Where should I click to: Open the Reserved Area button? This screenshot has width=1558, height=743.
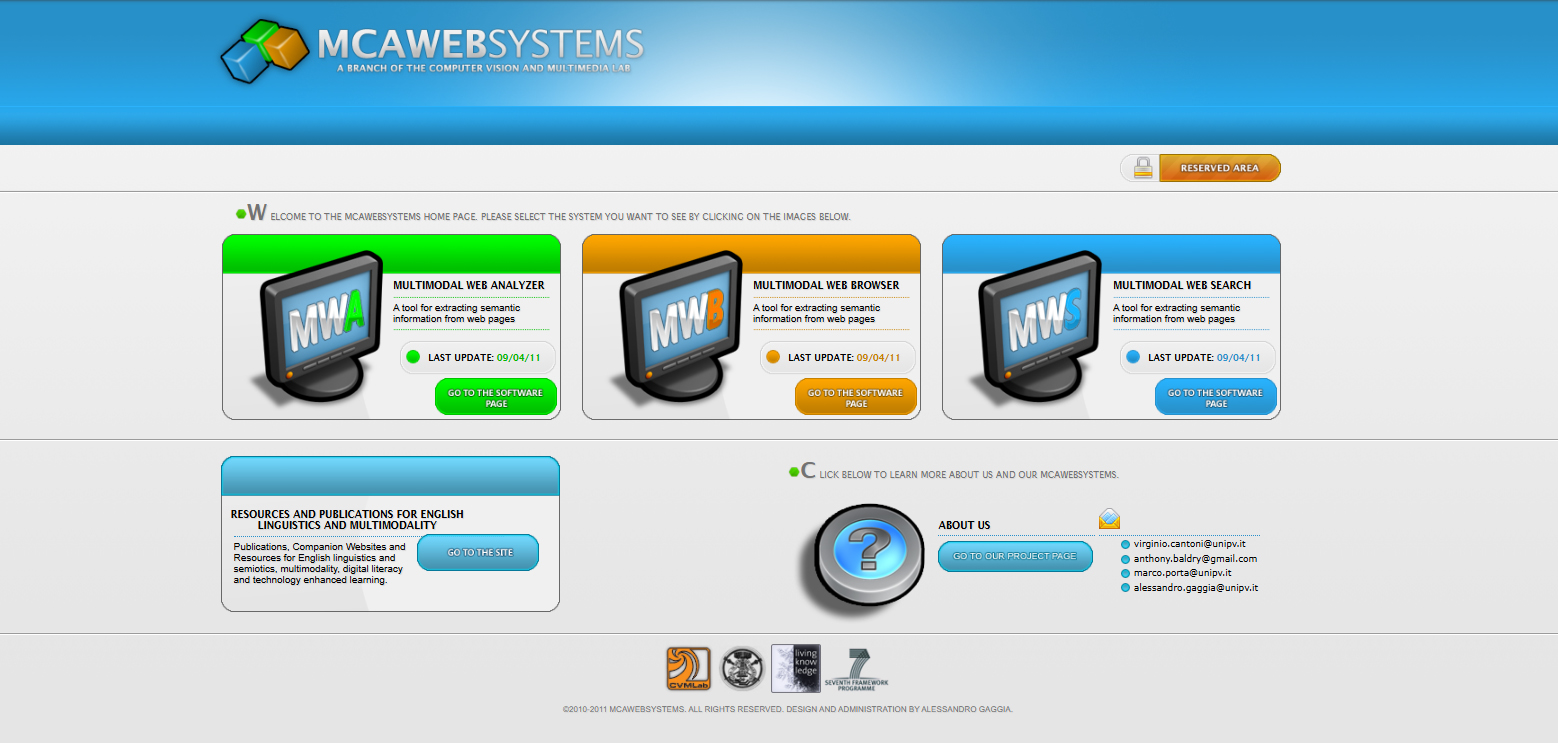pyautogui.click(x=1219, y=168)
